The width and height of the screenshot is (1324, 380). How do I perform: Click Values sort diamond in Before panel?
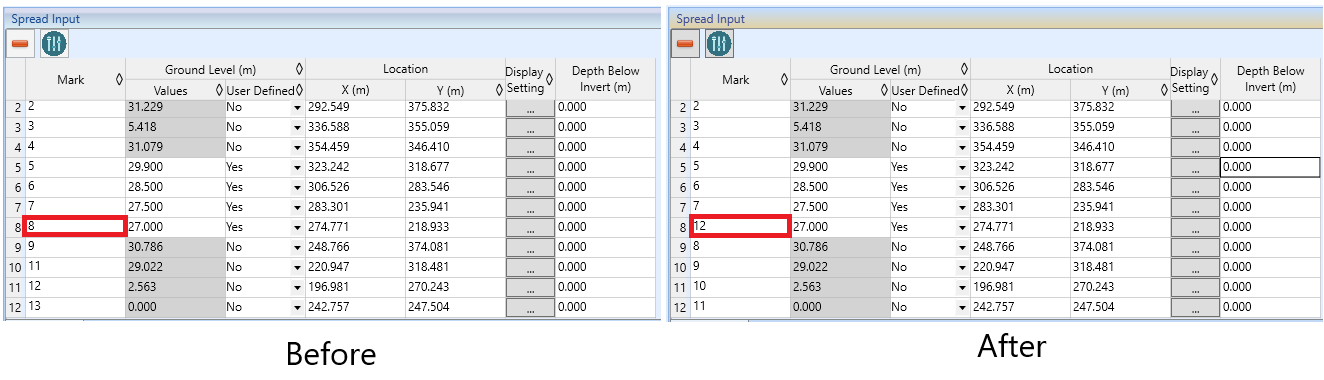tap(219, 90)
